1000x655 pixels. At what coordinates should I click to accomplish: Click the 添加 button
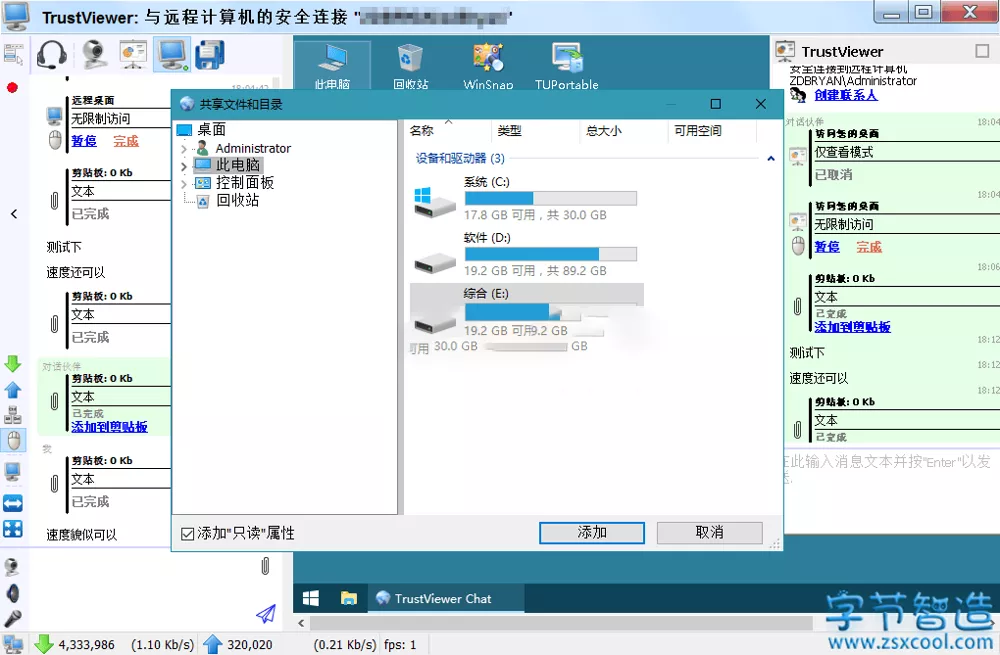pos(592,533)
